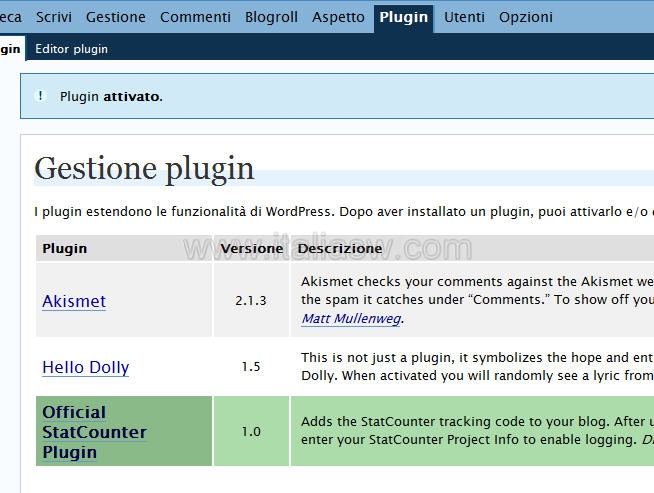The width and height of the screenshot is (654, 493).
Task: Click the Descrizione column header
Action: (x=340, y=249)
